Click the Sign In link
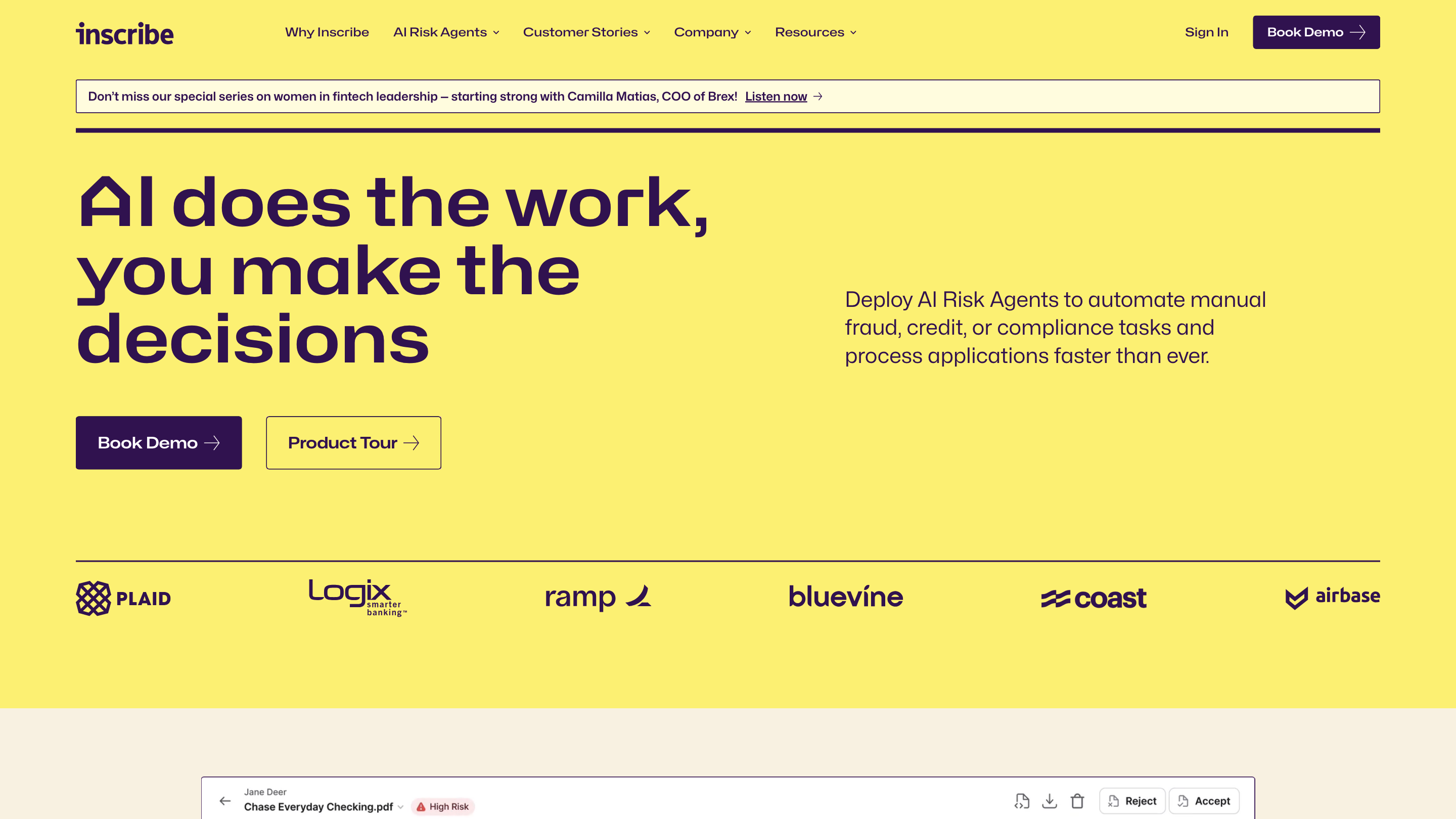Image resolution: width=1456 pixels, height=819 pixels. pos(1206,32)
